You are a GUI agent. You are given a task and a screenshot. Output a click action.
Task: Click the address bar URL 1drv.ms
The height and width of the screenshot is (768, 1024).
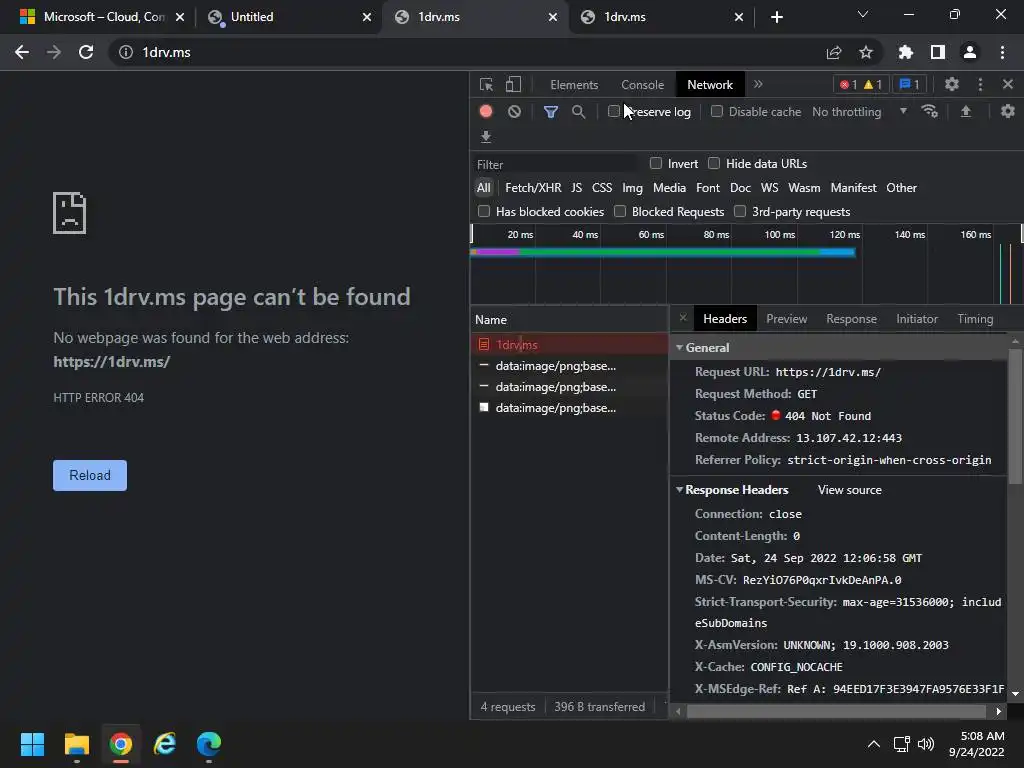[167, 52]
